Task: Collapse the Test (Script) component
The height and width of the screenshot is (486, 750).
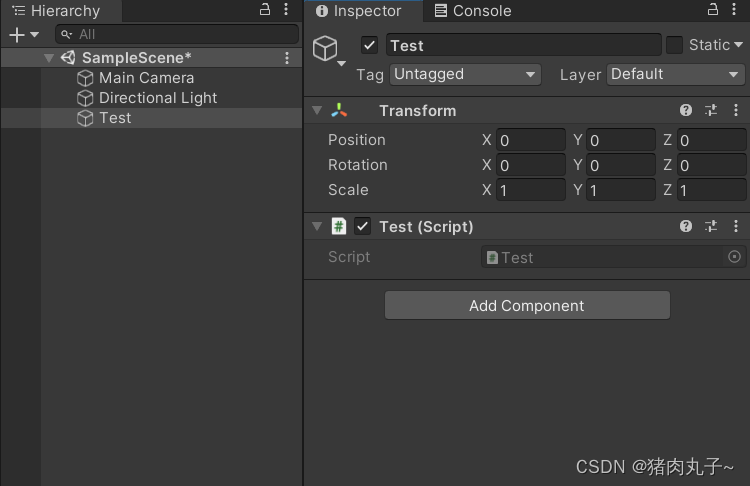Action: pyautogui.click(x=317, y=226)
